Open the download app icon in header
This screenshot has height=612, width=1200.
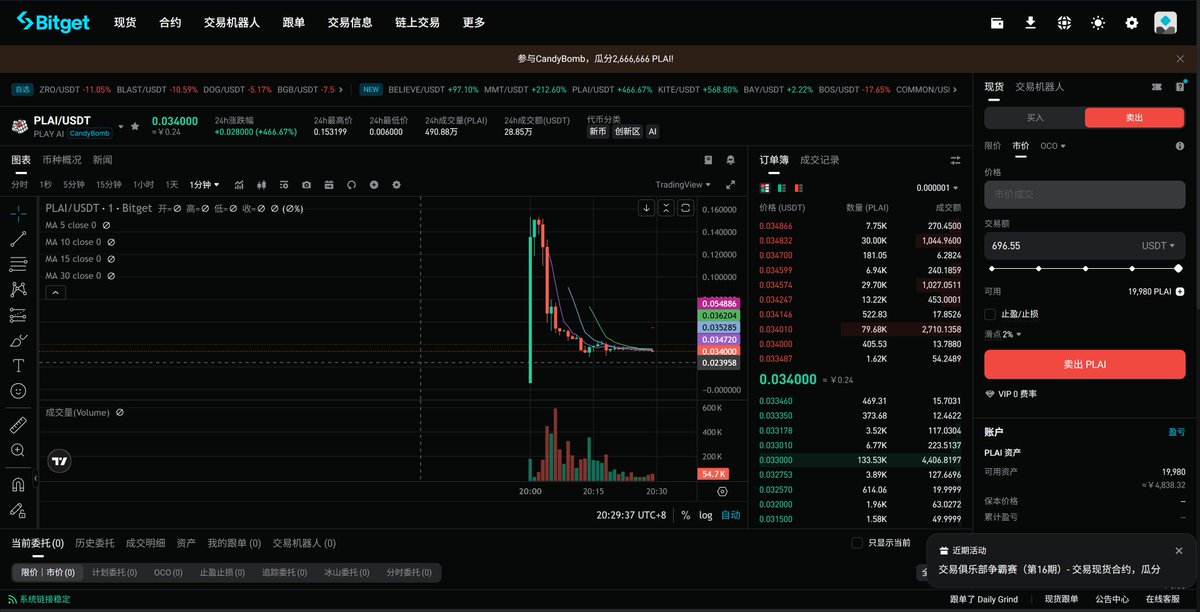(x=1030, y=22)
